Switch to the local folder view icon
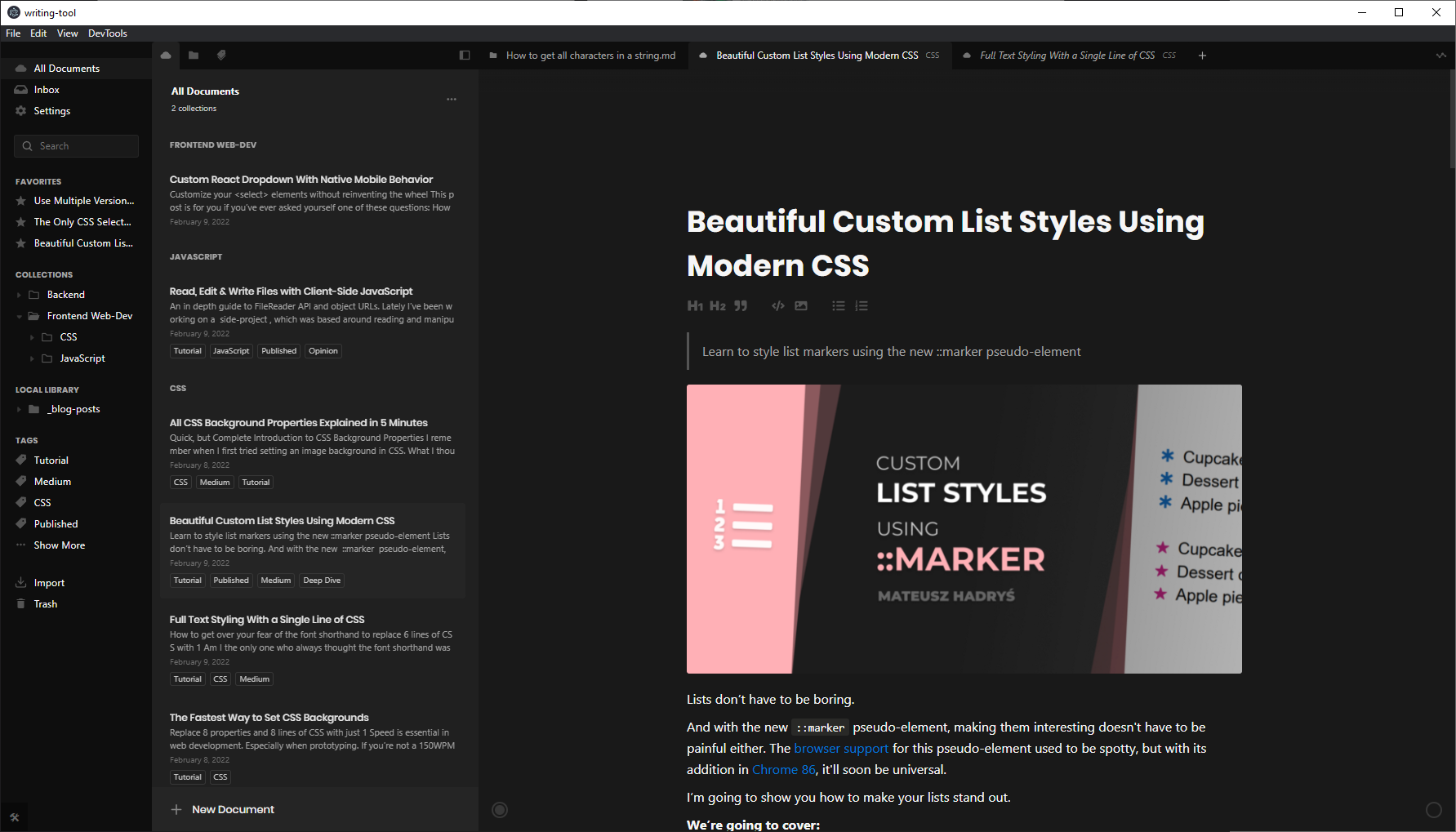This screenshot has height=832, width=1456. tap(194, 56)
